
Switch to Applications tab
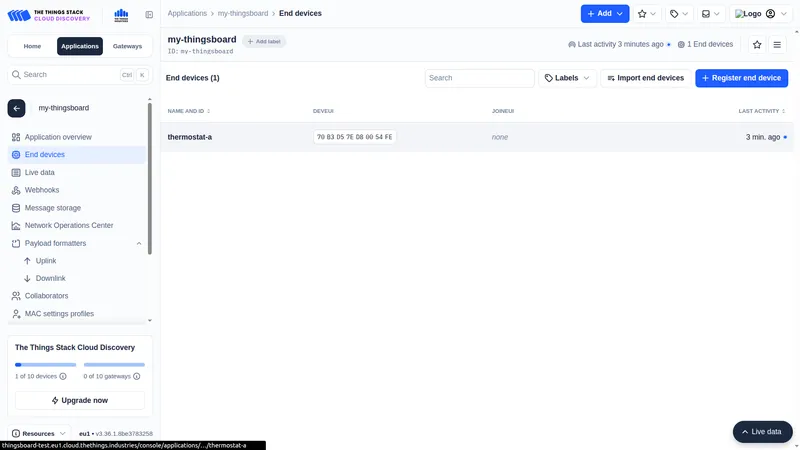coord(80,46)
